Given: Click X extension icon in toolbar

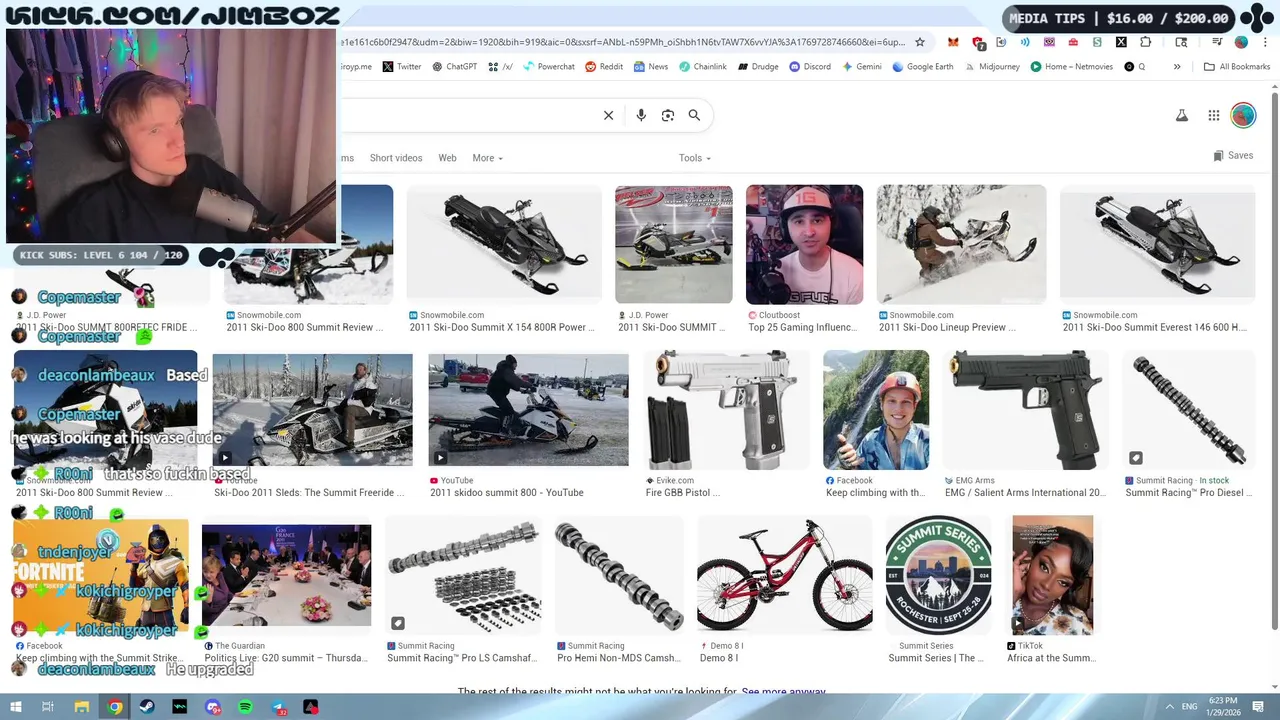Looking at the screenshot, I should (x=1121, y=42).
